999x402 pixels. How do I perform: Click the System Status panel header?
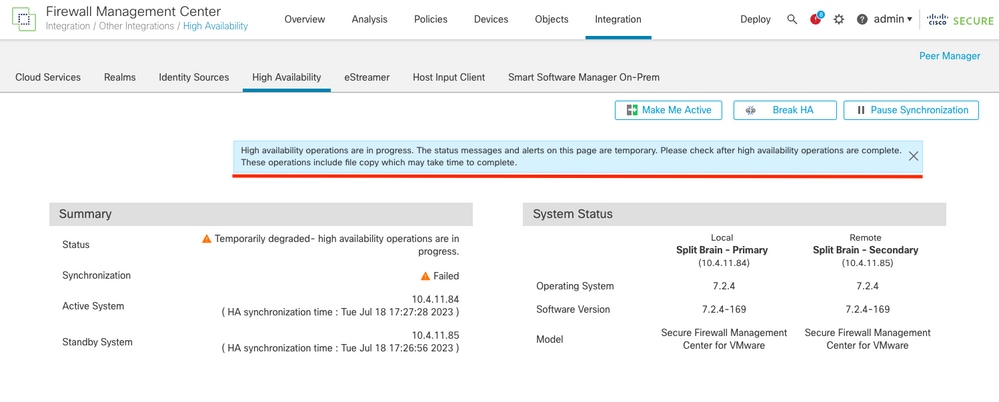[735, 214]
